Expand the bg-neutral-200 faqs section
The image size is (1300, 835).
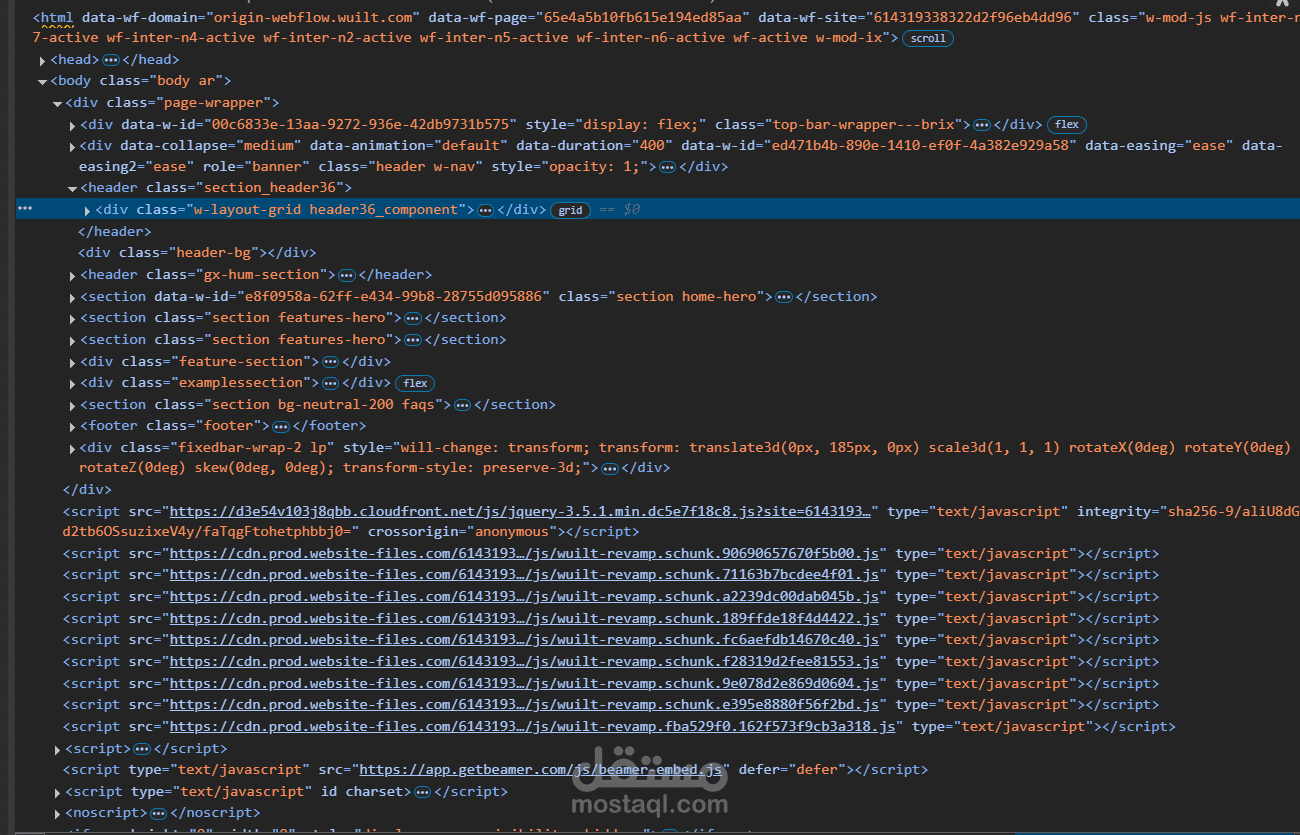[x=73, y=405]
